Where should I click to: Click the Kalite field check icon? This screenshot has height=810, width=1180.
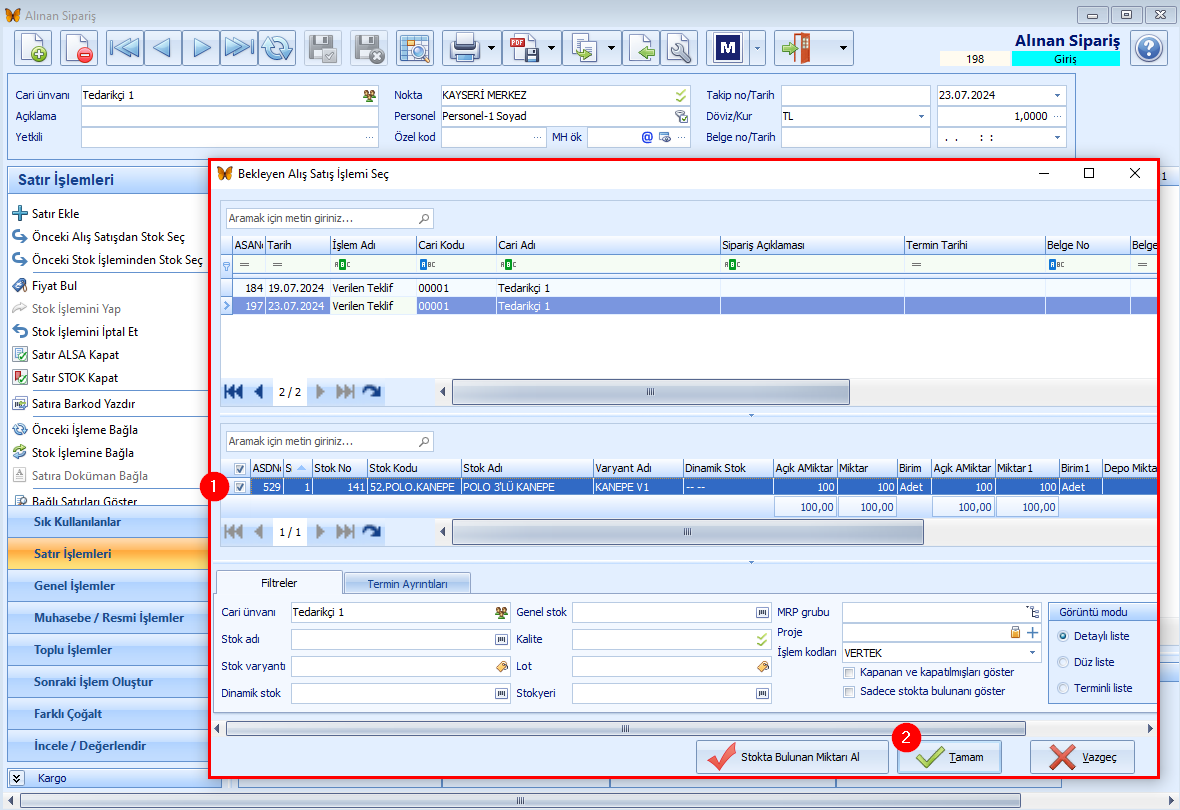click(x=763, y=639)
